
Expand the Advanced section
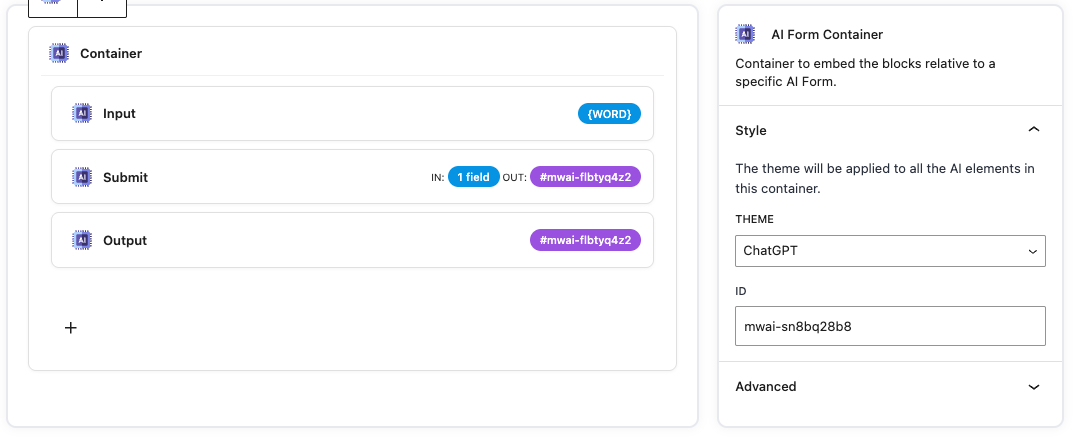[x=1034, y=387]
